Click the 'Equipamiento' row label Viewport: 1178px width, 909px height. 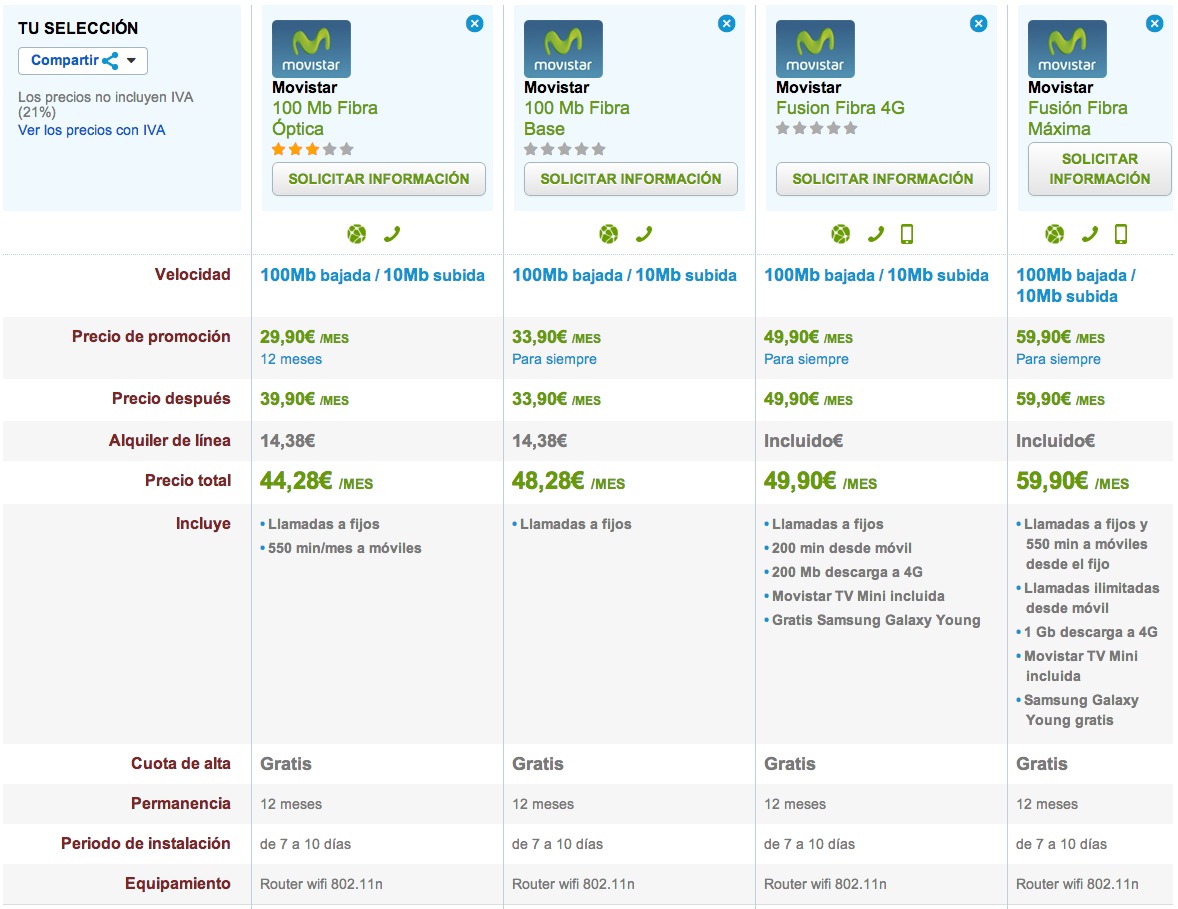(177, 883)
